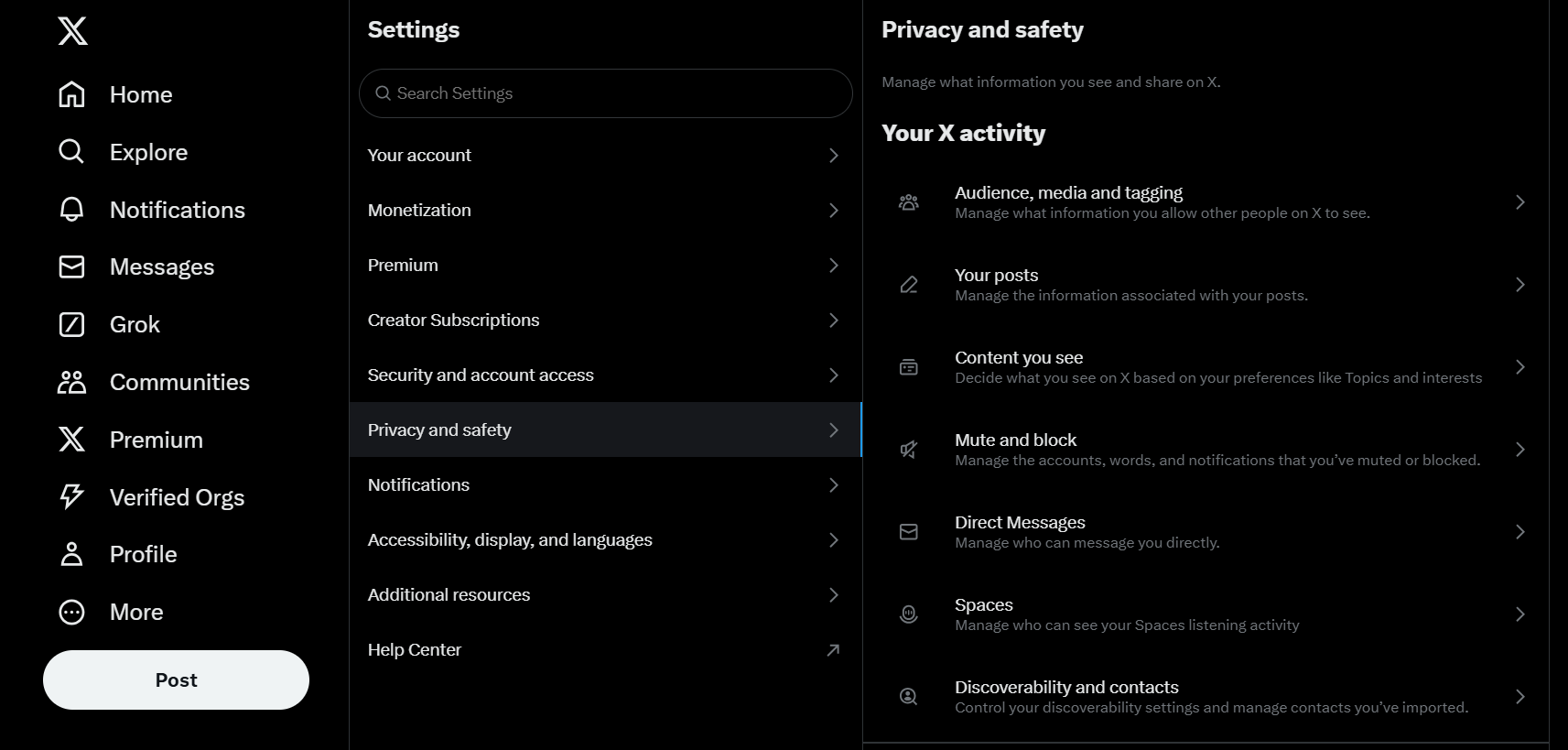Open the Privacy and safety settings item
This screenshot has width=1568, height=750.
point(605,429)
